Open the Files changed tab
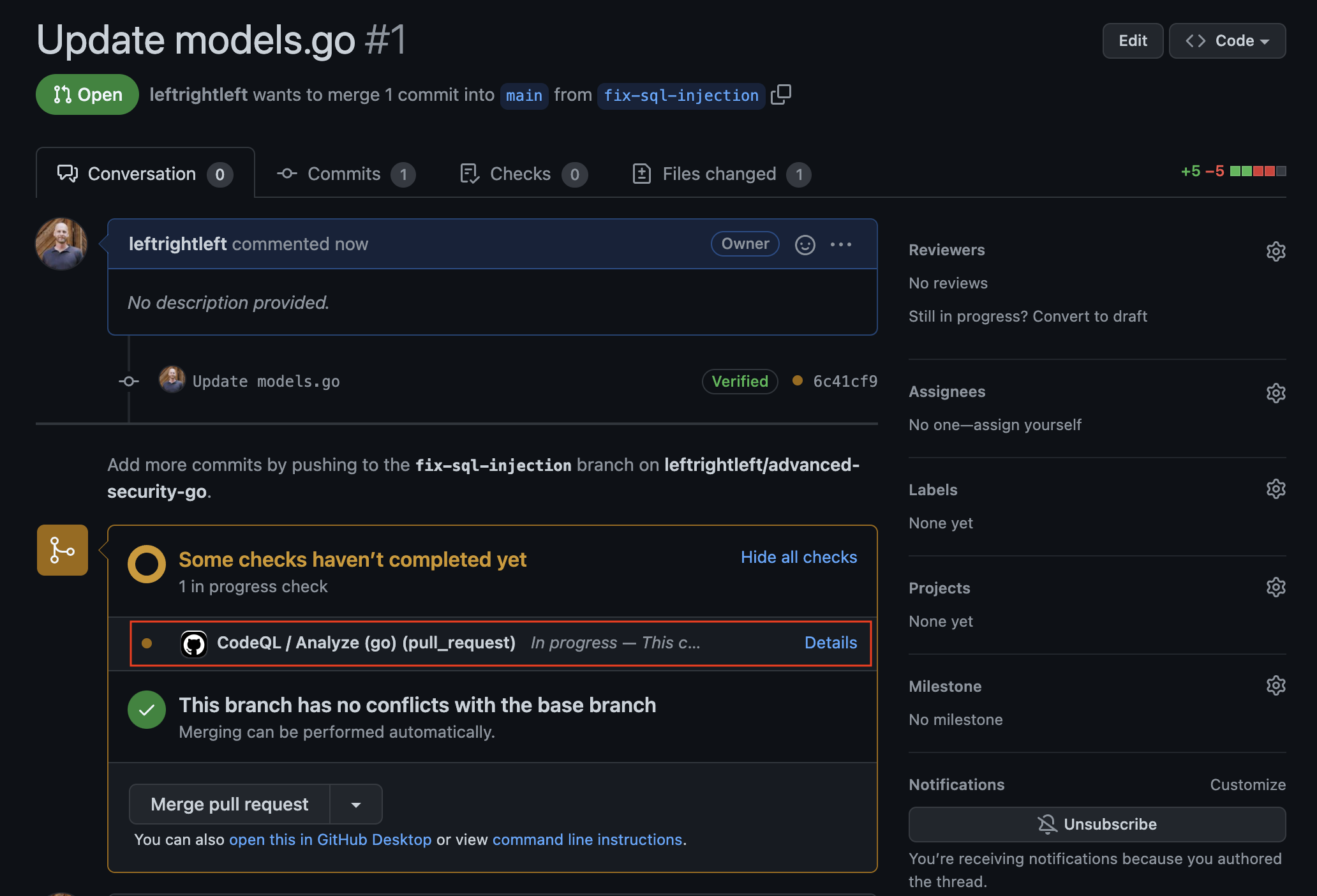 tap(720, 174)
